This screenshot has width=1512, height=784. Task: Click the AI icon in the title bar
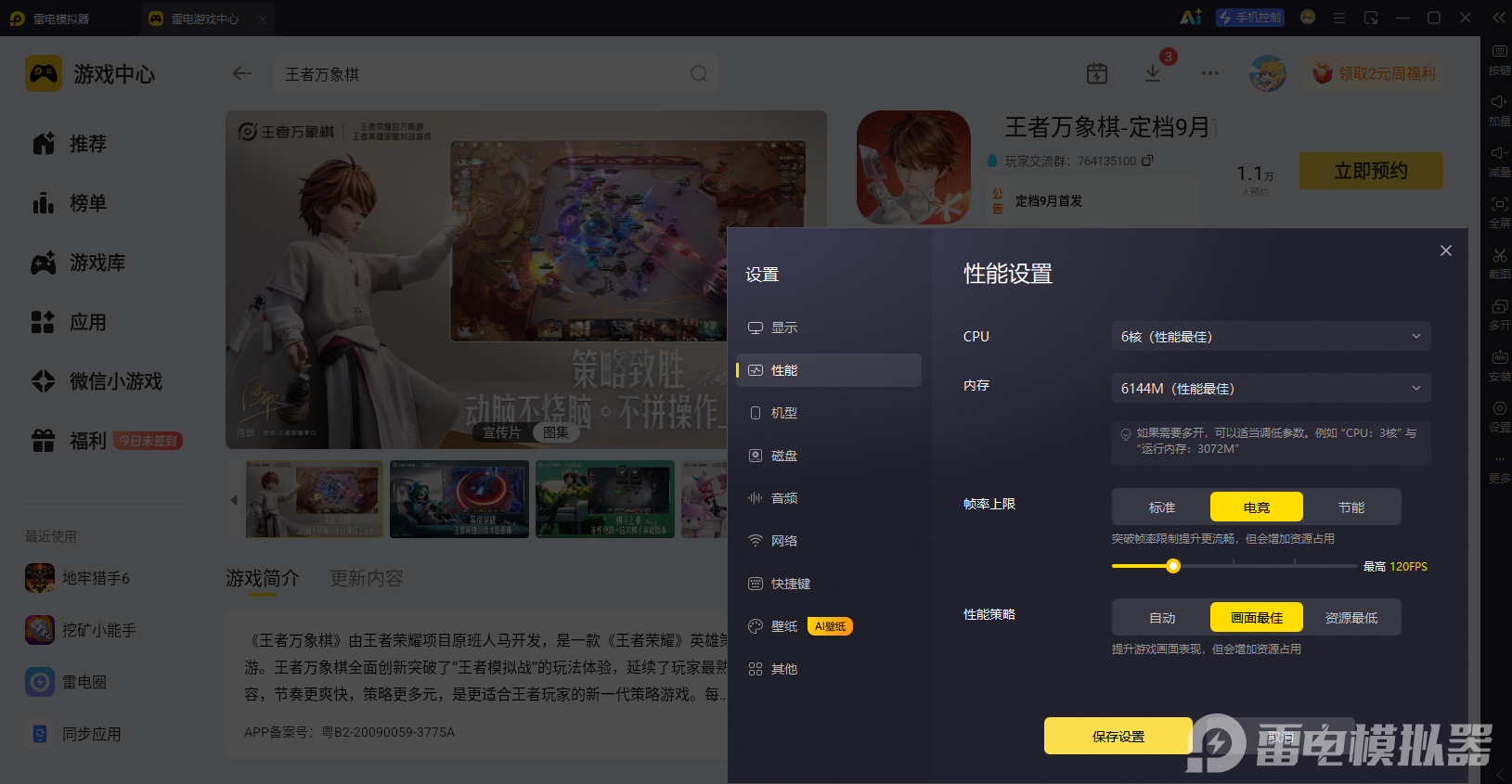pos(1191,18)
